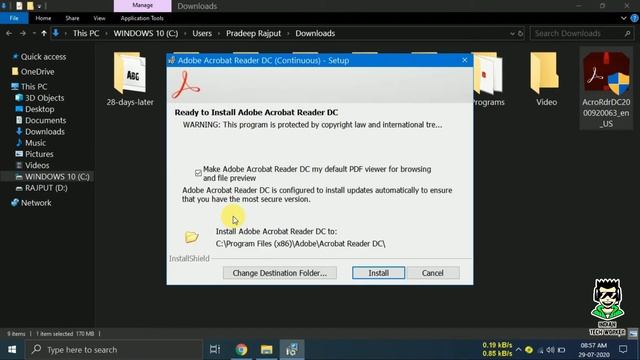Click the Adobe Acrobat logo in setup
Screen dimensions: 640x360
pos(186,85)
